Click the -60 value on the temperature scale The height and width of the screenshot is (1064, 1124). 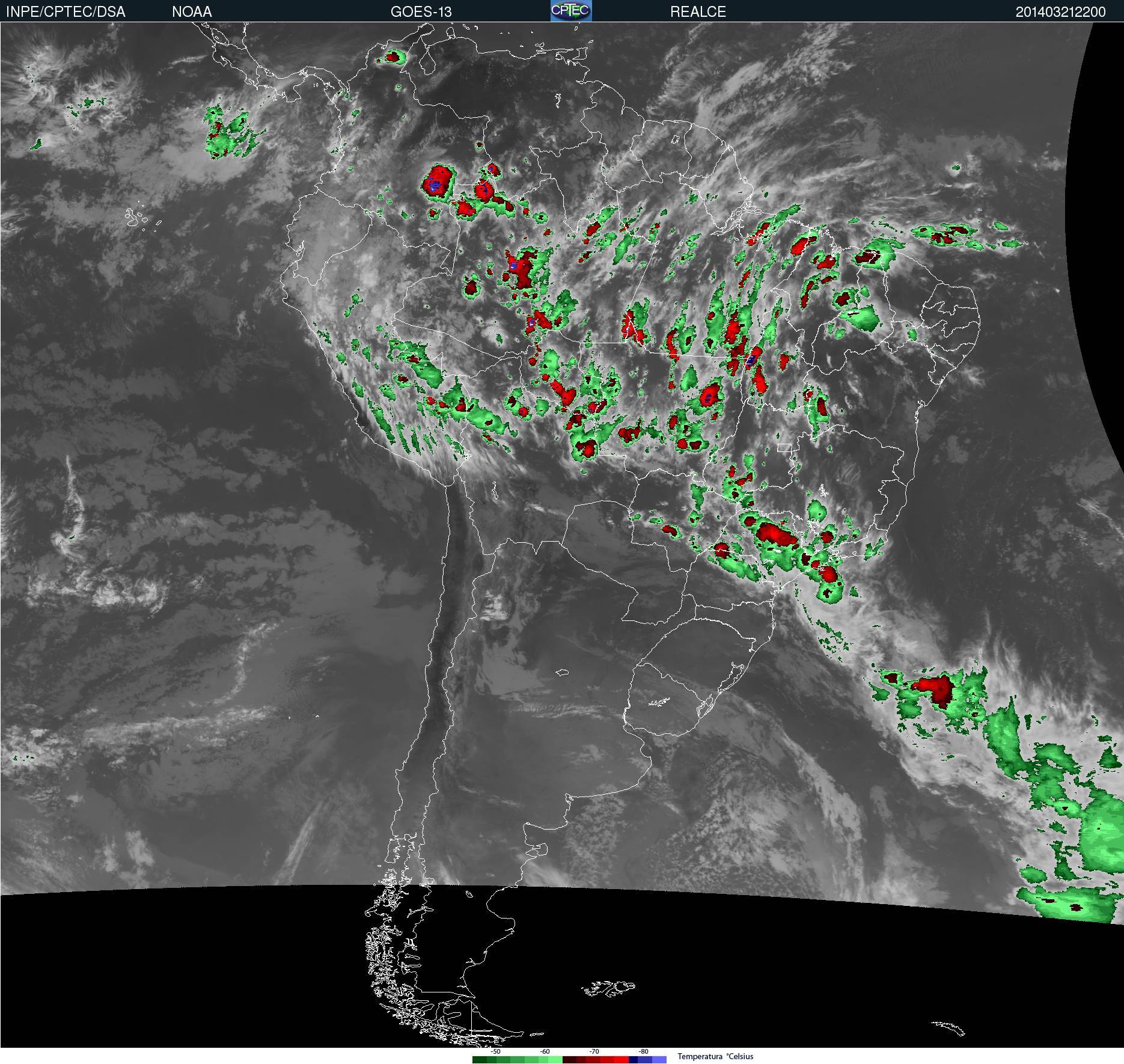(545, 1051)
